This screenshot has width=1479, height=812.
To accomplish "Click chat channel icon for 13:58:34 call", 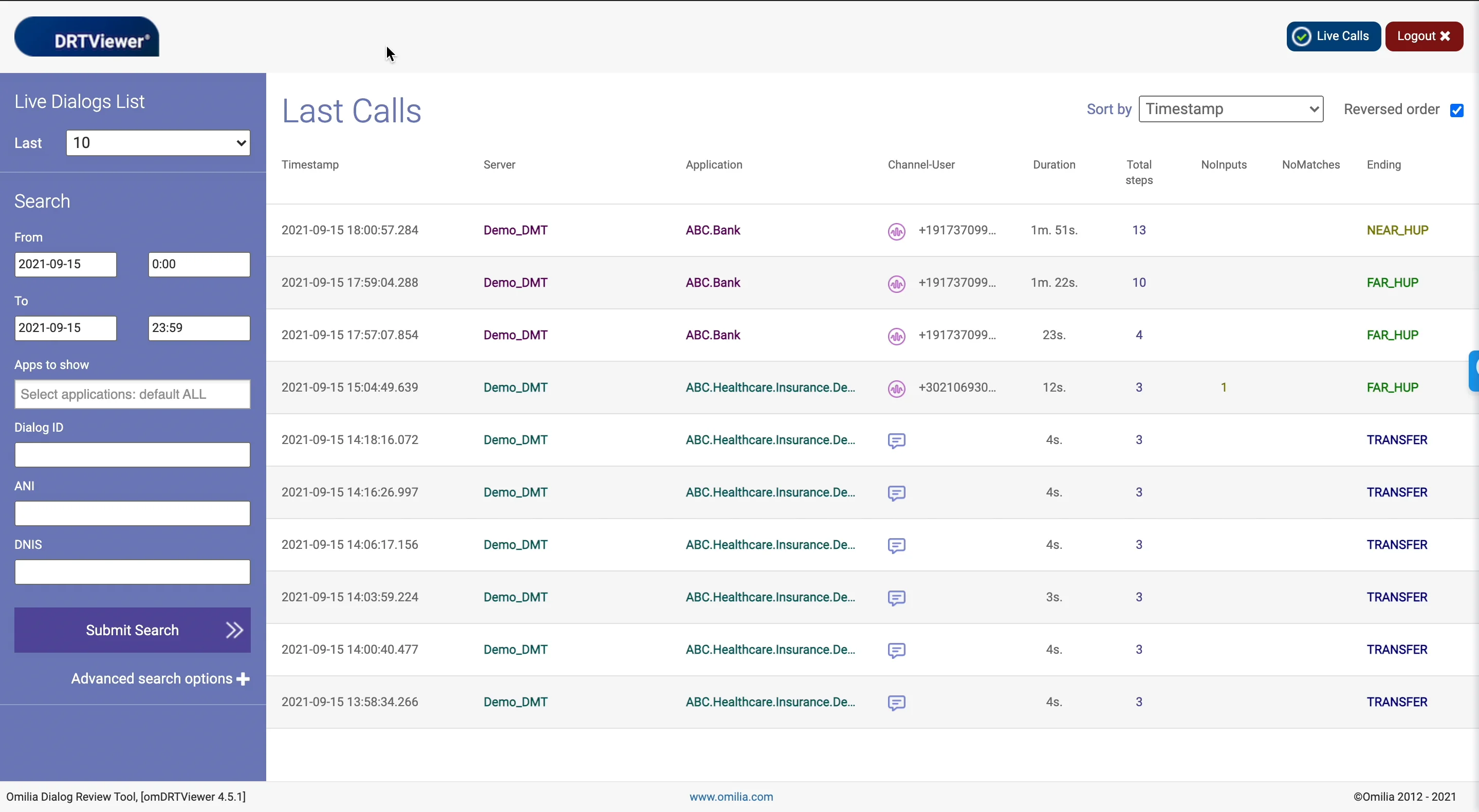I will coord(896,703).
